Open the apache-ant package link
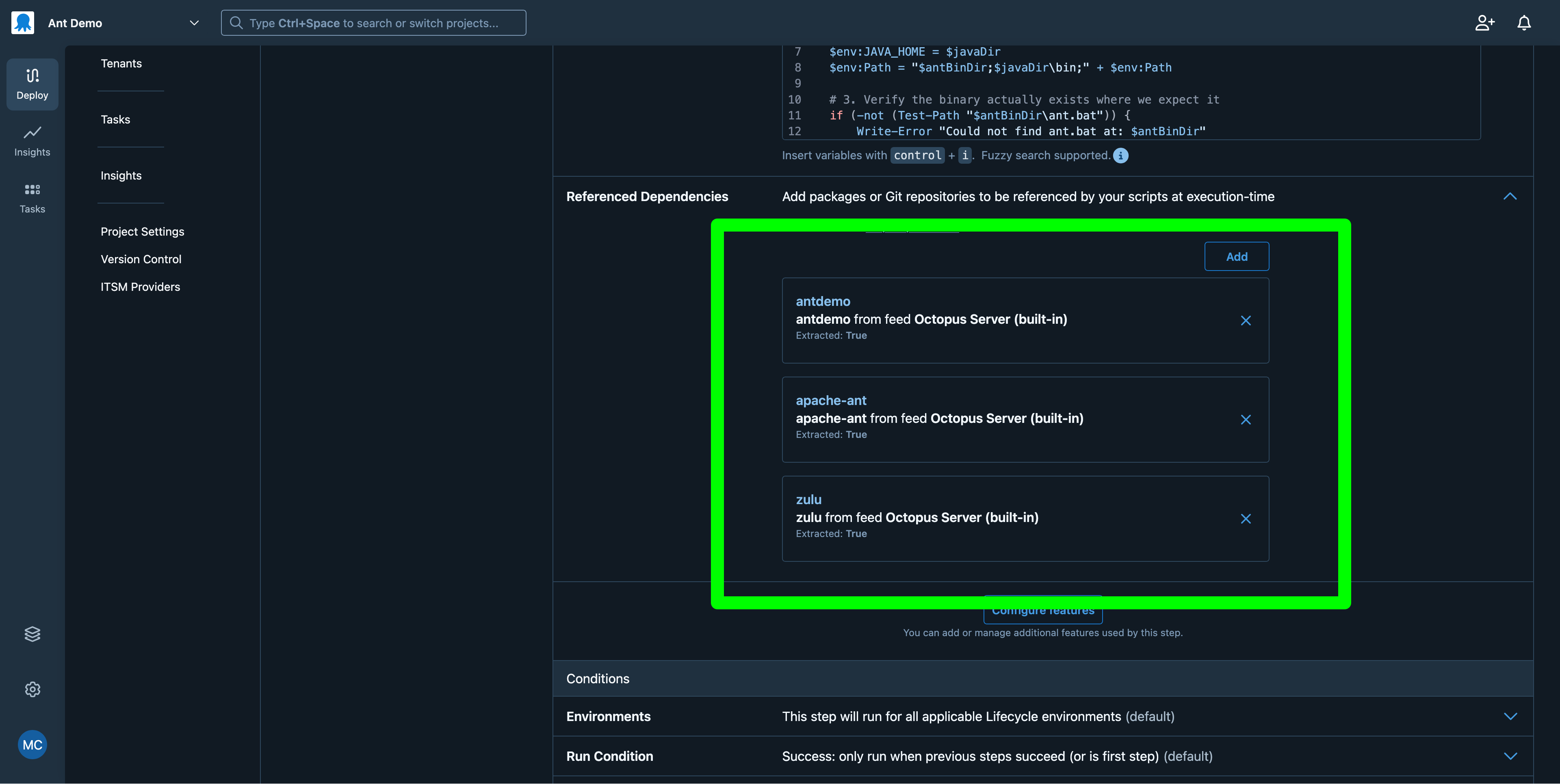Screen dimensions: 1560x784 coord(831,400)
